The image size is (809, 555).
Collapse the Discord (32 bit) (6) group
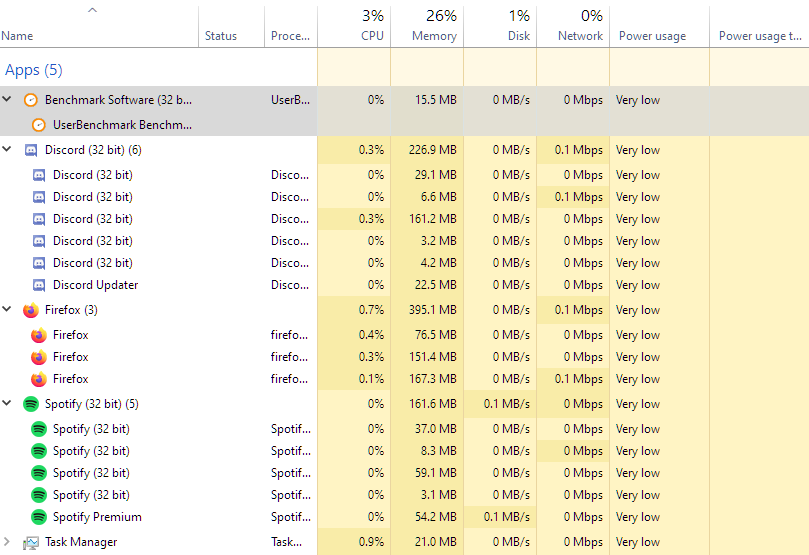pos(7,149)
